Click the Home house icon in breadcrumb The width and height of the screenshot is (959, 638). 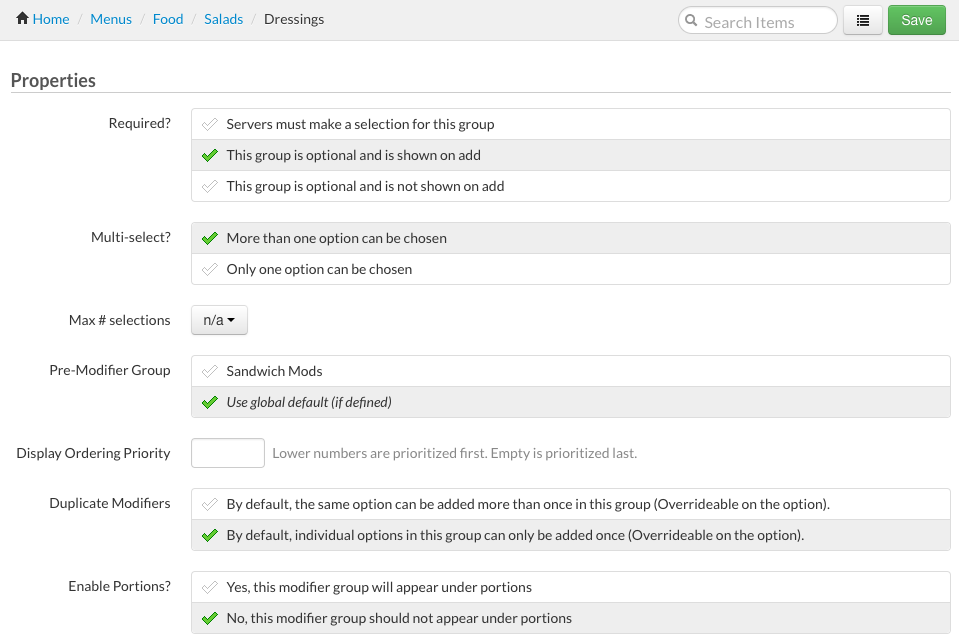pyautogui.click(x=22, y=19)
